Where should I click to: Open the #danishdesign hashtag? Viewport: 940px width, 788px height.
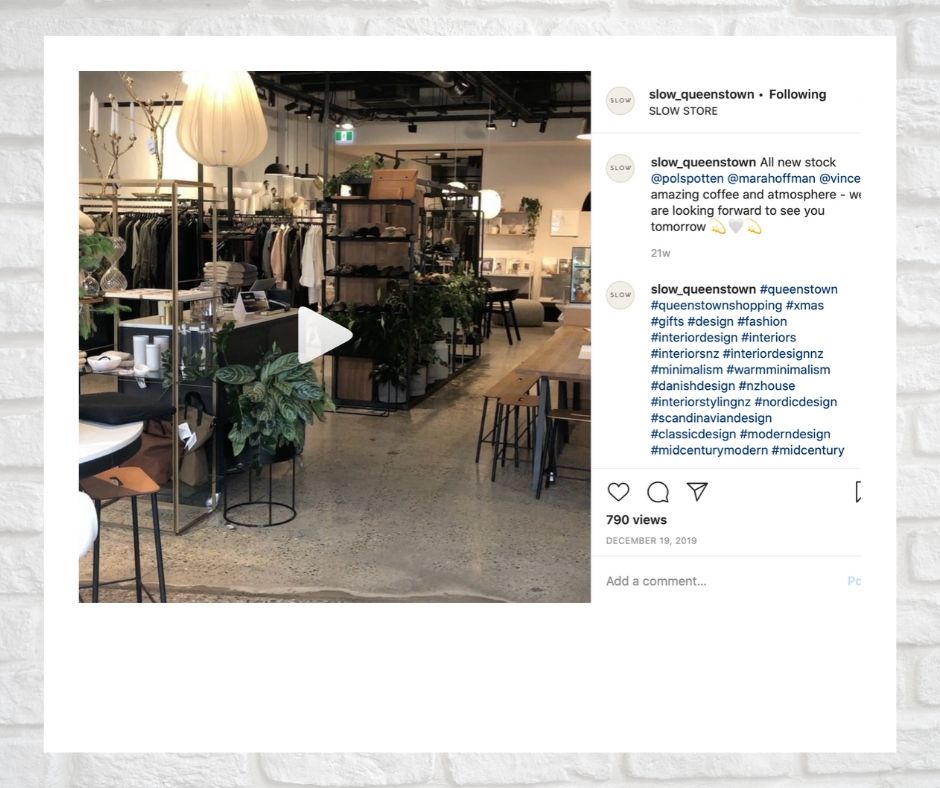tap(692, 386)
